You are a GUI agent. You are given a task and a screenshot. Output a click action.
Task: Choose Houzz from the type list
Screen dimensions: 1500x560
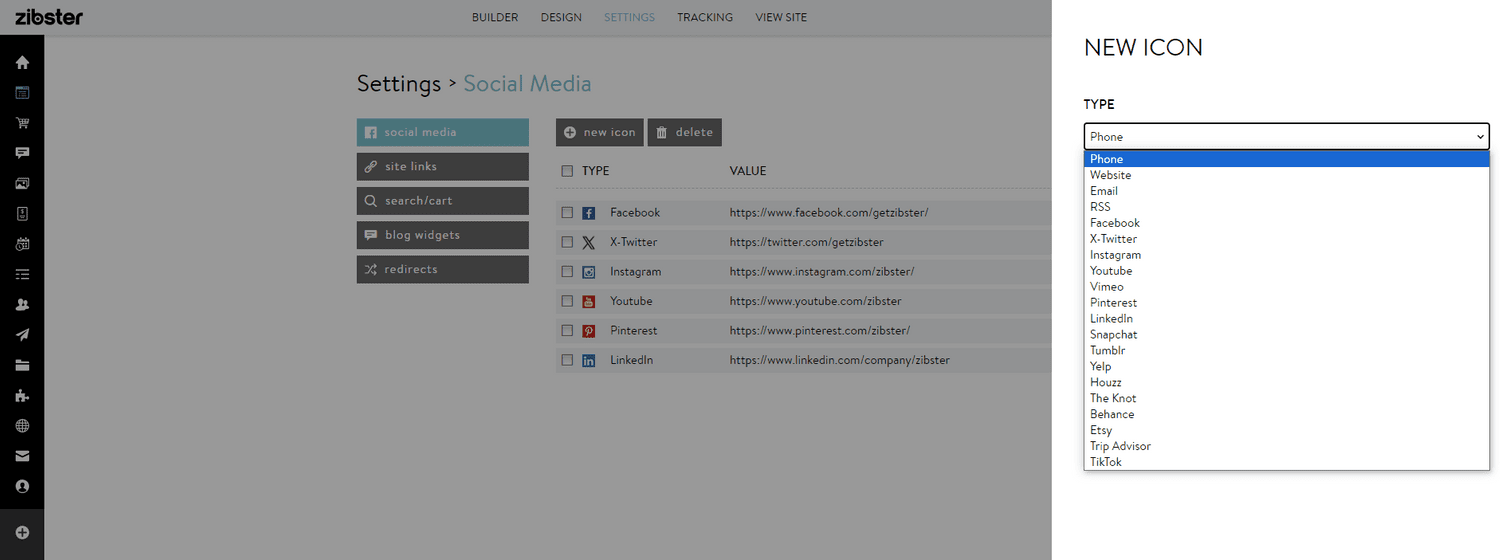[x=1287, y=383]
